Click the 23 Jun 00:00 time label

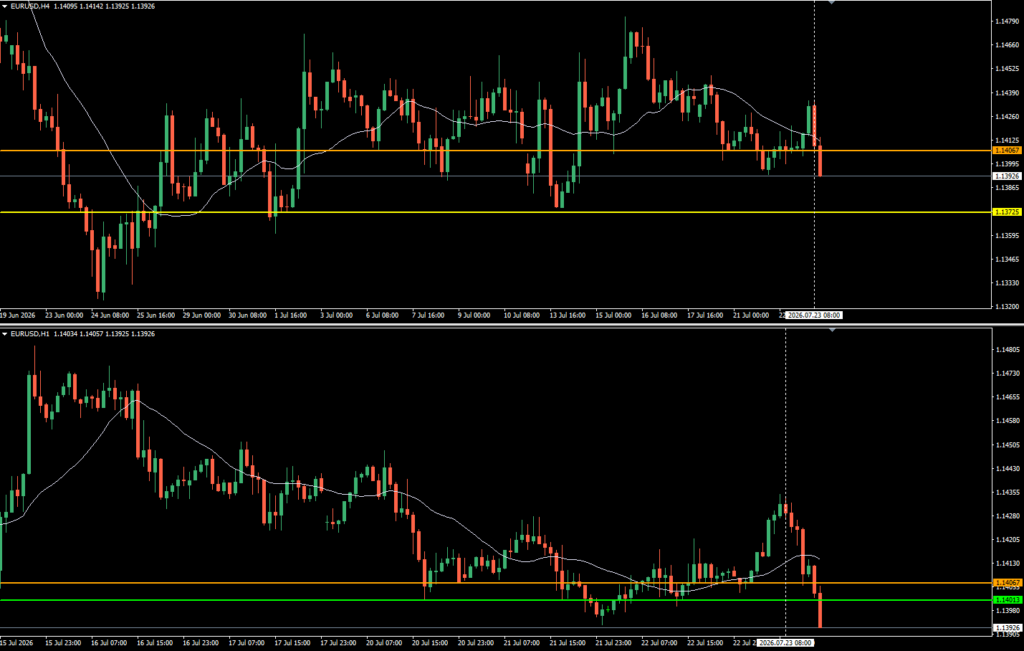(64, 315)
